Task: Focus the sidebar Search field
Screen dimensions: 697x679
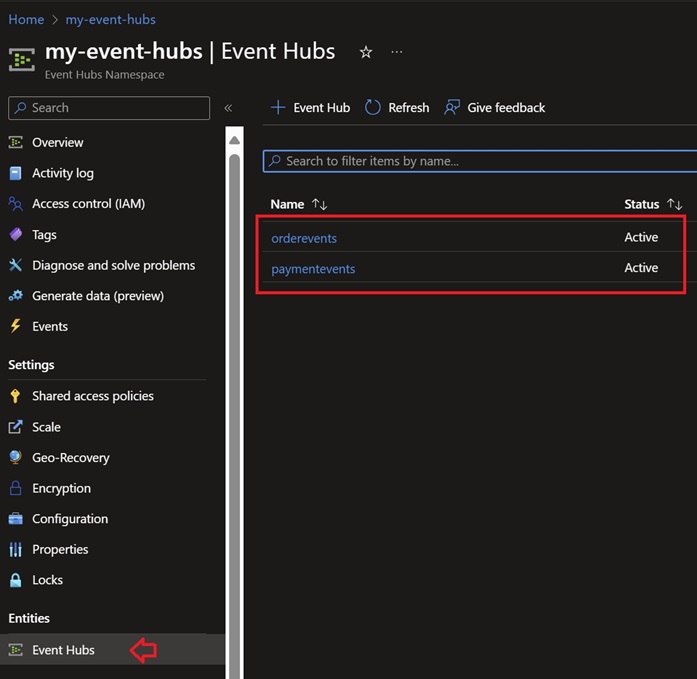Action: coord(109,108)
